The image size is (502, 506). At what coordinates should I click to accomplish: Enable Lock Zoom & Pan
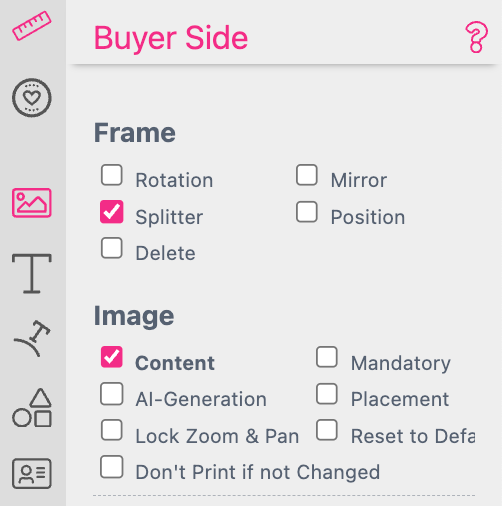point(112,430)
